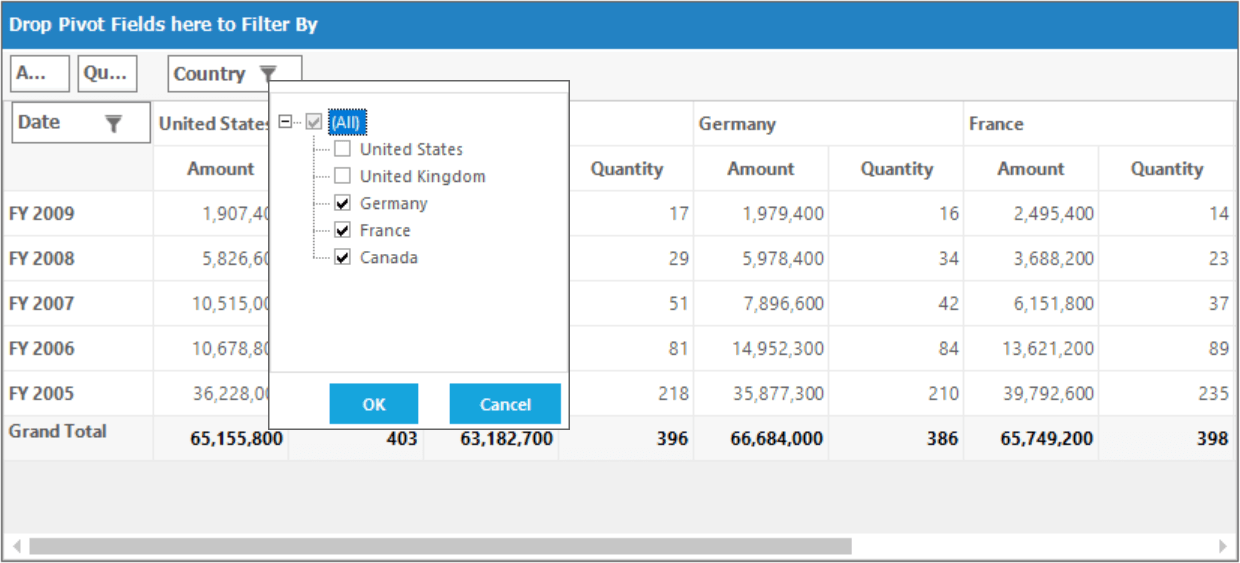The width and height of the screenshot is (1240, 563).
Task: Click the Date field filter funnel icon
Action: (114, 123)
